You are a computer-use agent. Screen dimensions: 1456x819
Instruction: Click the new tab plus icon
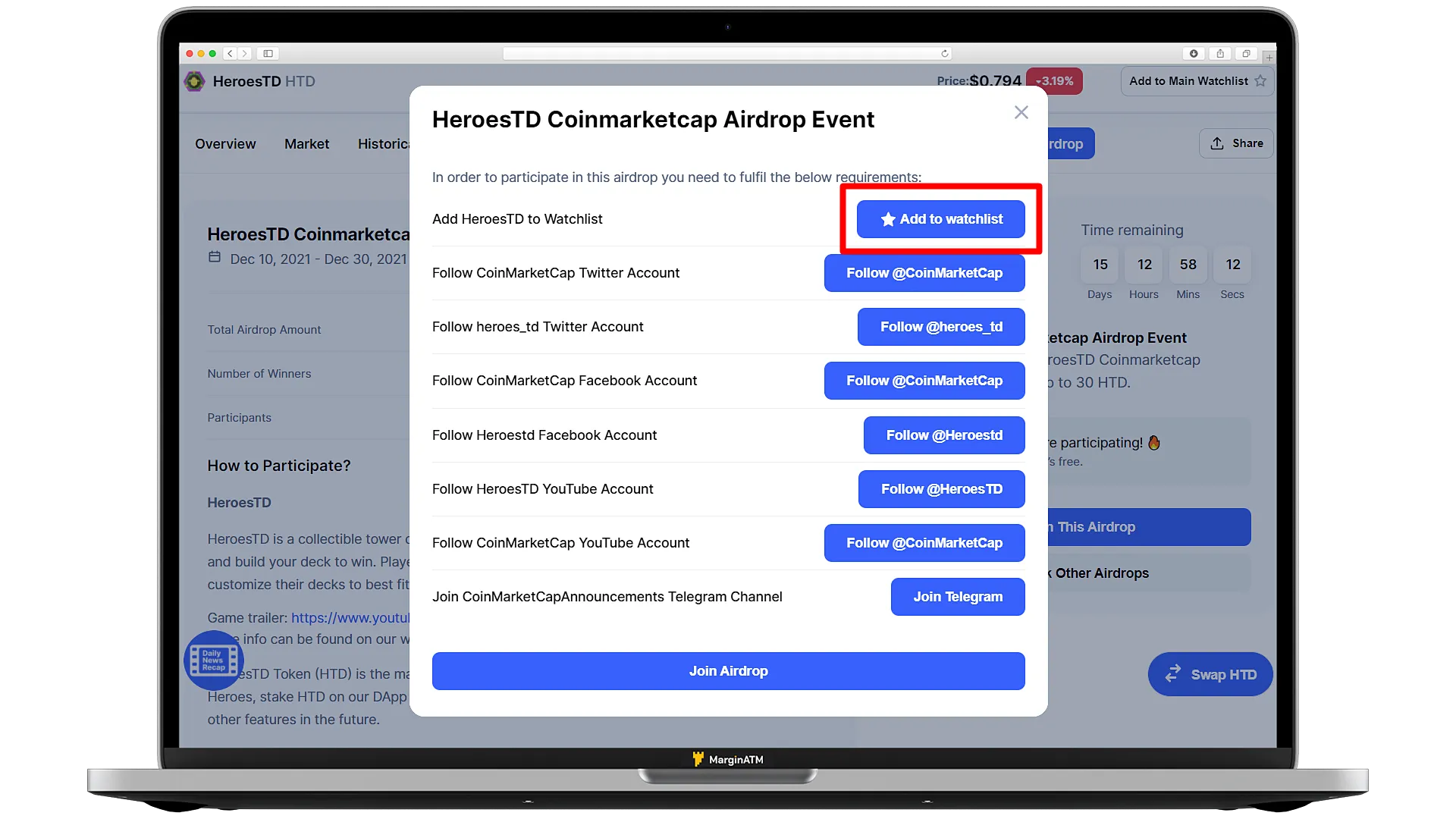click(1269, 58)
